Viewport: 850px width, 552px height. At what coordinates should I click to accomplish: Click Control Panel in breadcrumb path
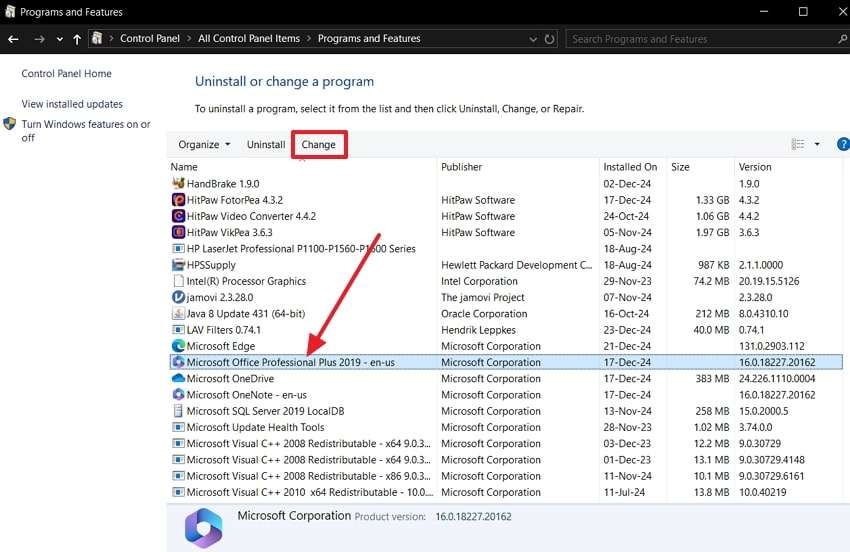(150, 38)
